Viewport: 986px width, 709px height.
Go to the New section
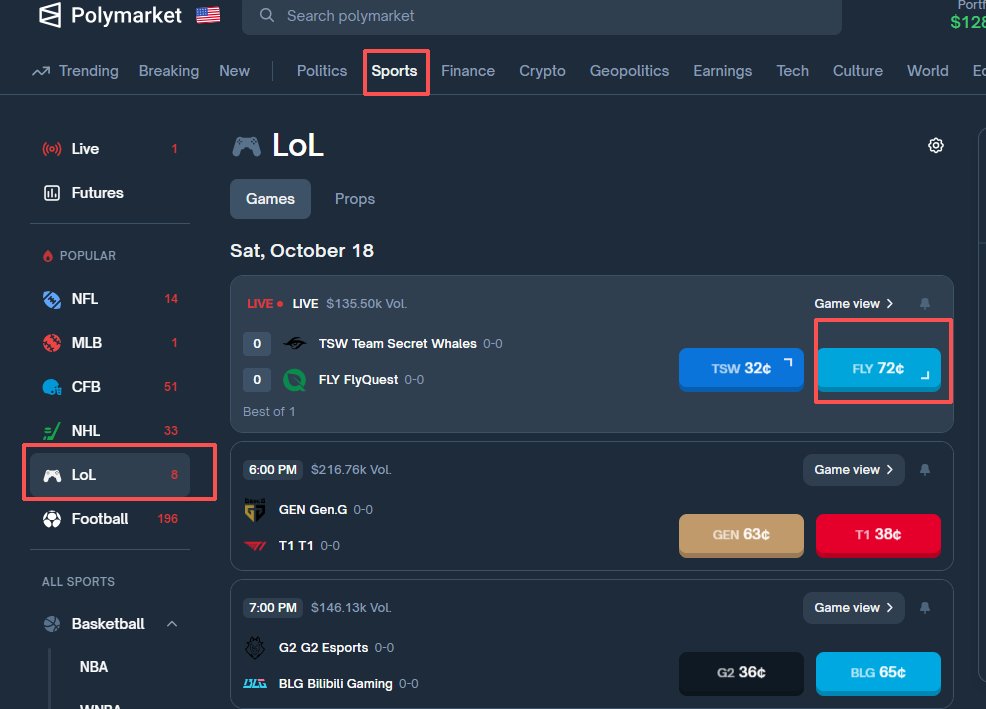pyautogui.click(x=235, y=71)
